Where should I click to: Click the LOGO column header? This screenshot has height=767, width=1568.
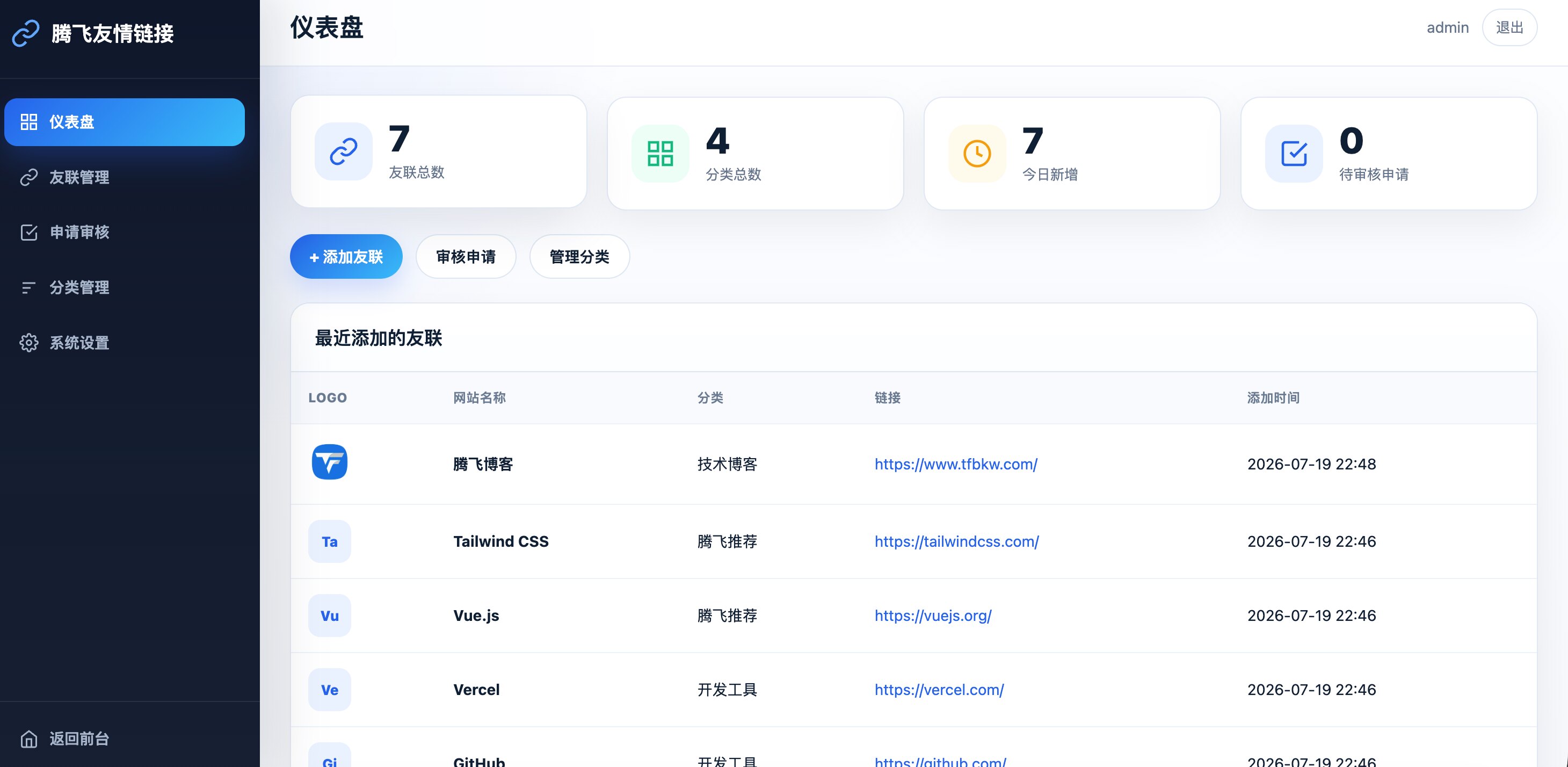328,397
